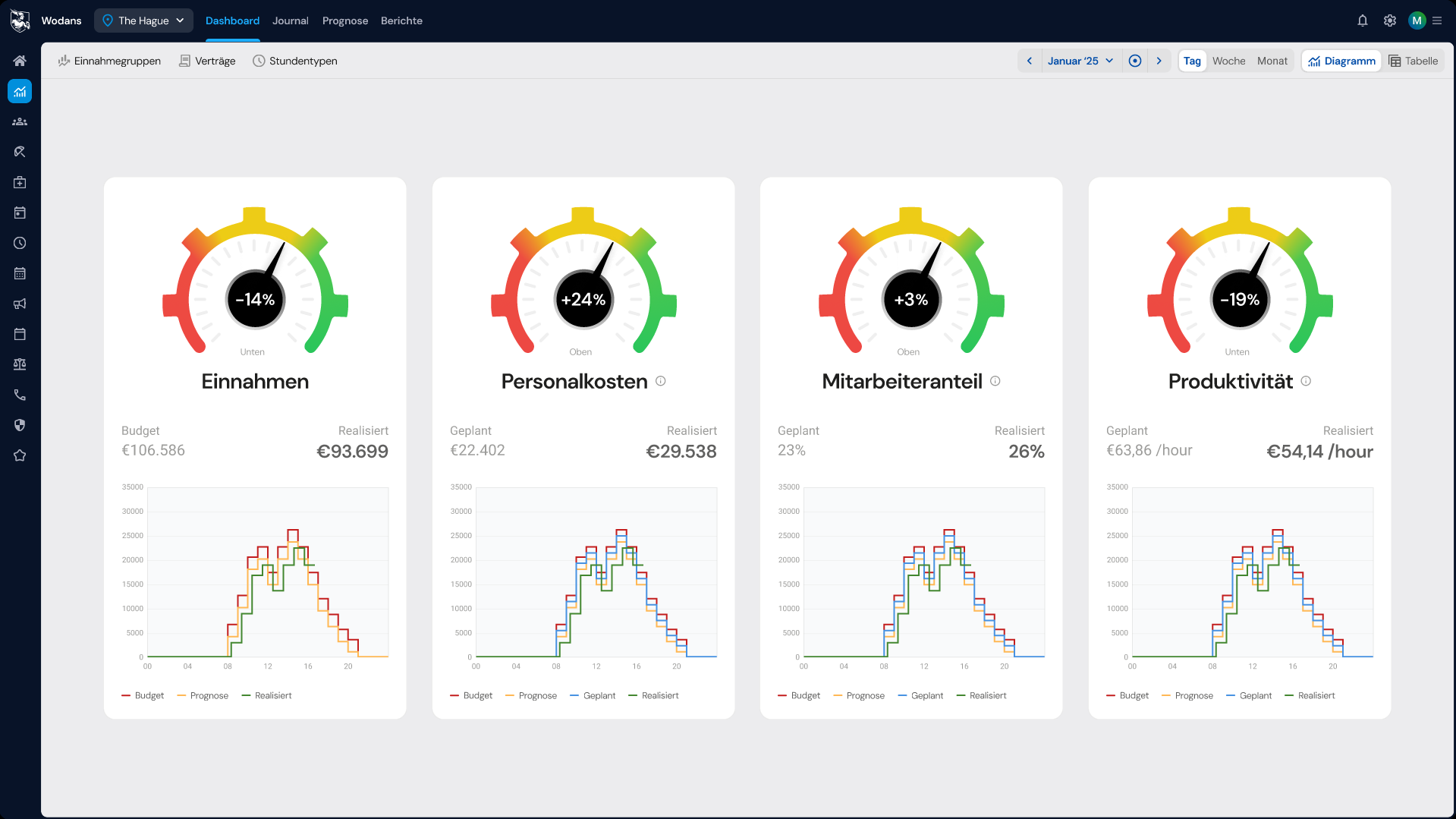Open The Hague location dropdown
This screenshot has height=819, width=1456.
[143, 20]
